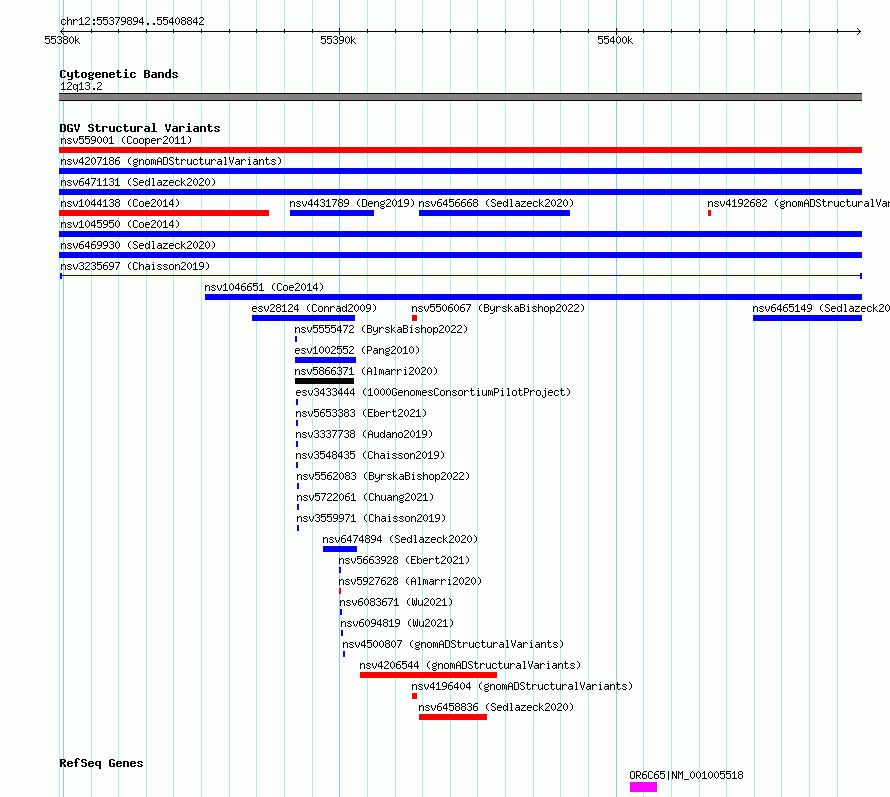
Task: Click OR6C65|NM_001005518 gene label
Action: (x=686, y=775)
